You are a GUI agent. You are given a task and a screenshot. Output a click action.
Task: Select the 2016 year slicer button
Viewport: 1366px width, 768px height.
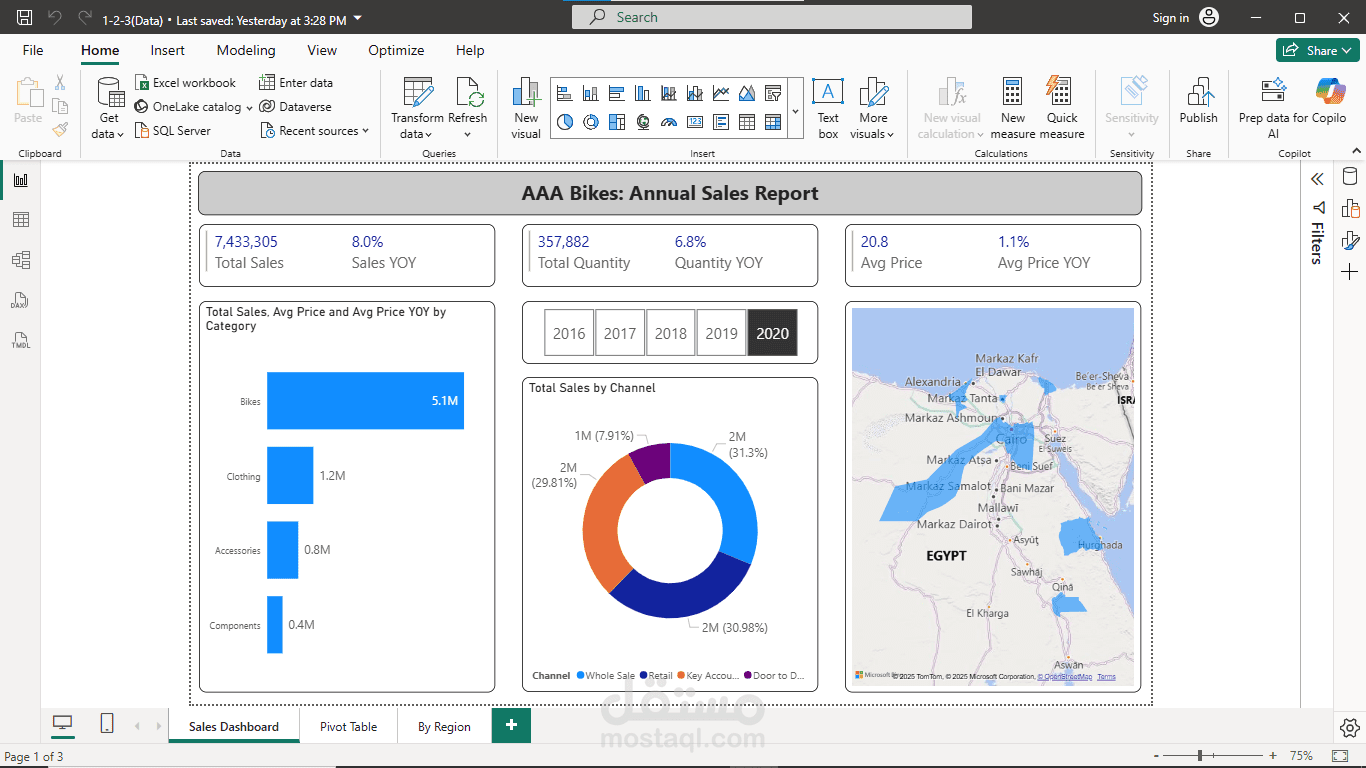pyautogui.click(x=569, y=333)
